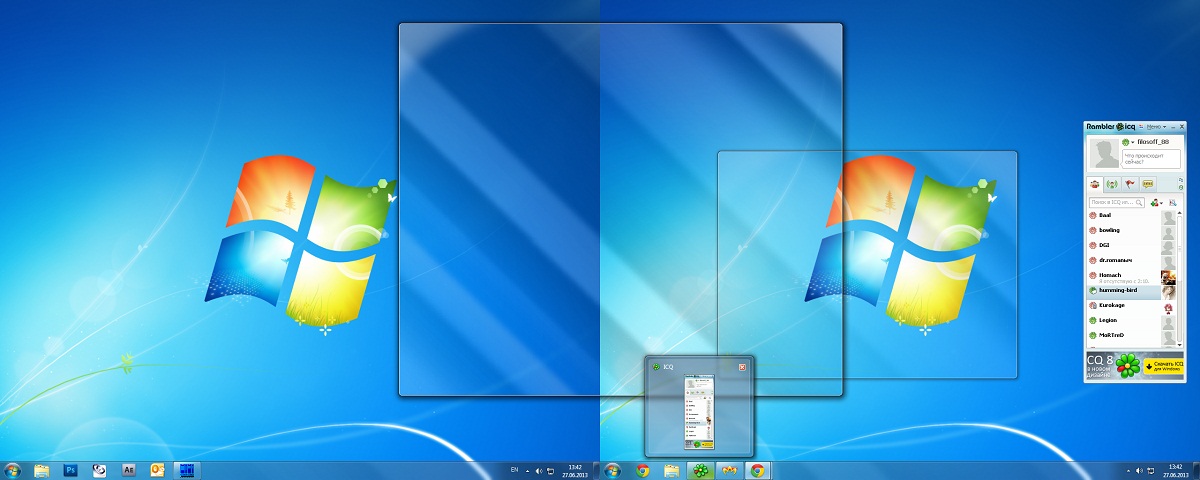Click the icon right of add-contact in ICQ

(x=1173, y=203)
